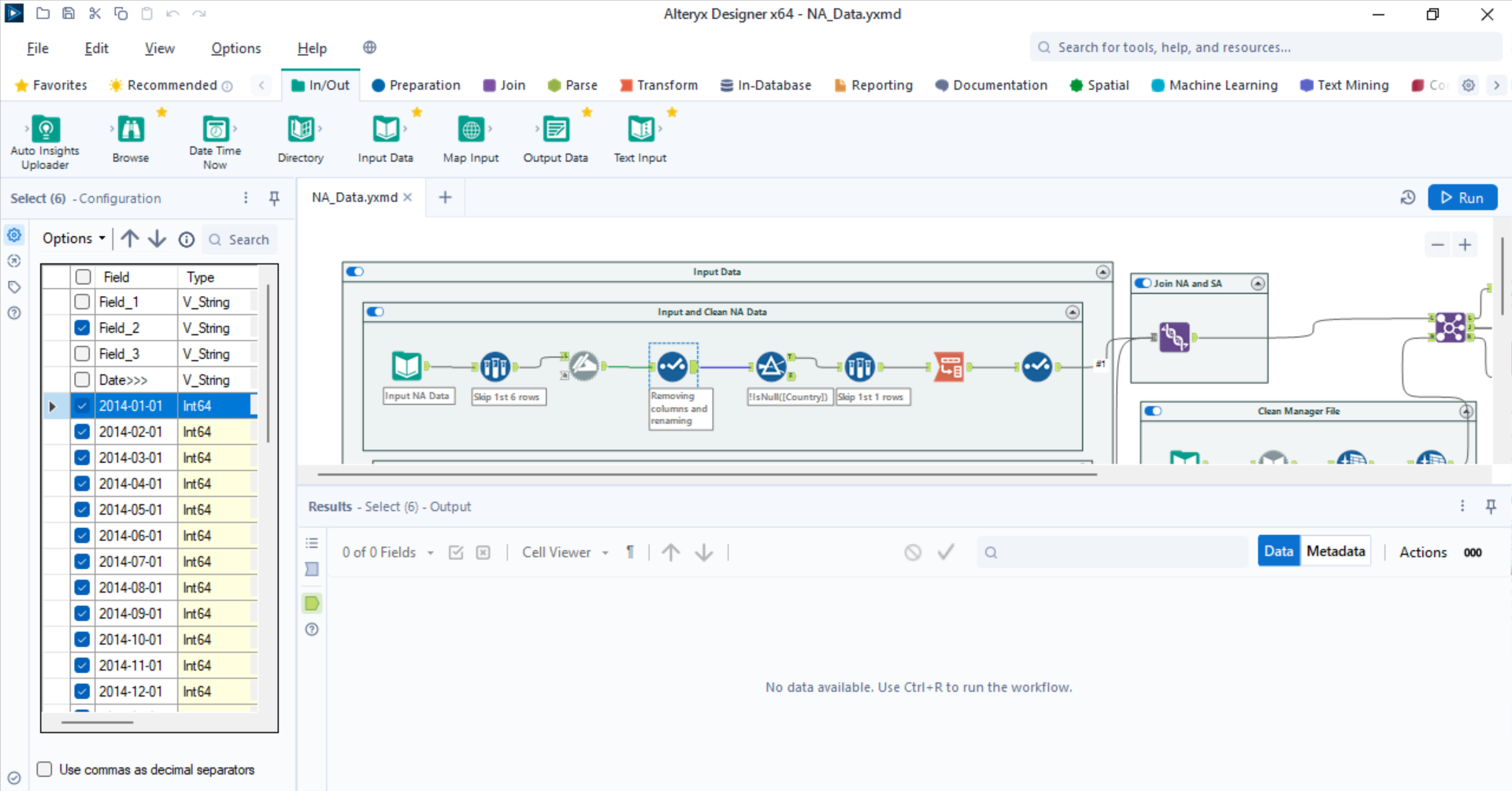Screen dimensions: 1512x791
Task: Open the Help menu
Action: 312,48
